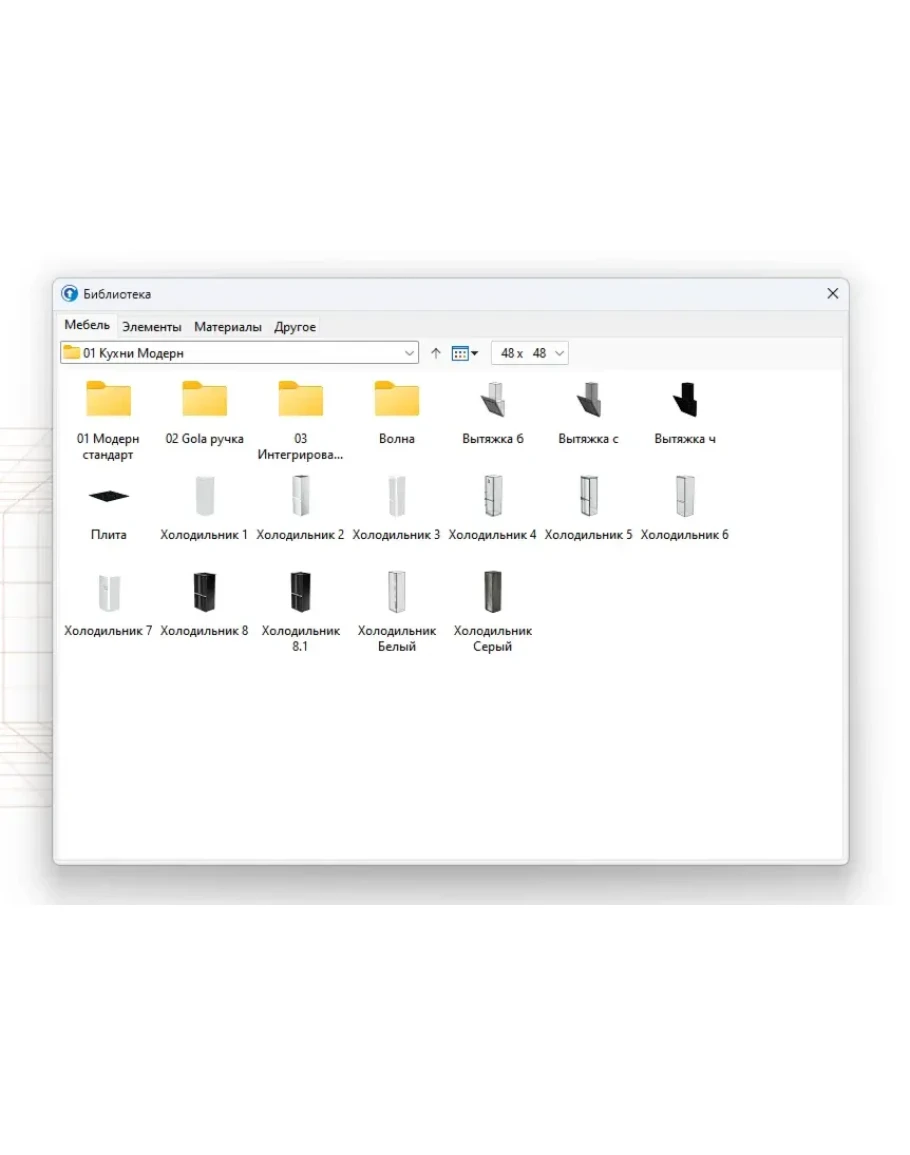The image size is (910, 1155).
Task: Open the Другое tab
Action: [295, 327]
